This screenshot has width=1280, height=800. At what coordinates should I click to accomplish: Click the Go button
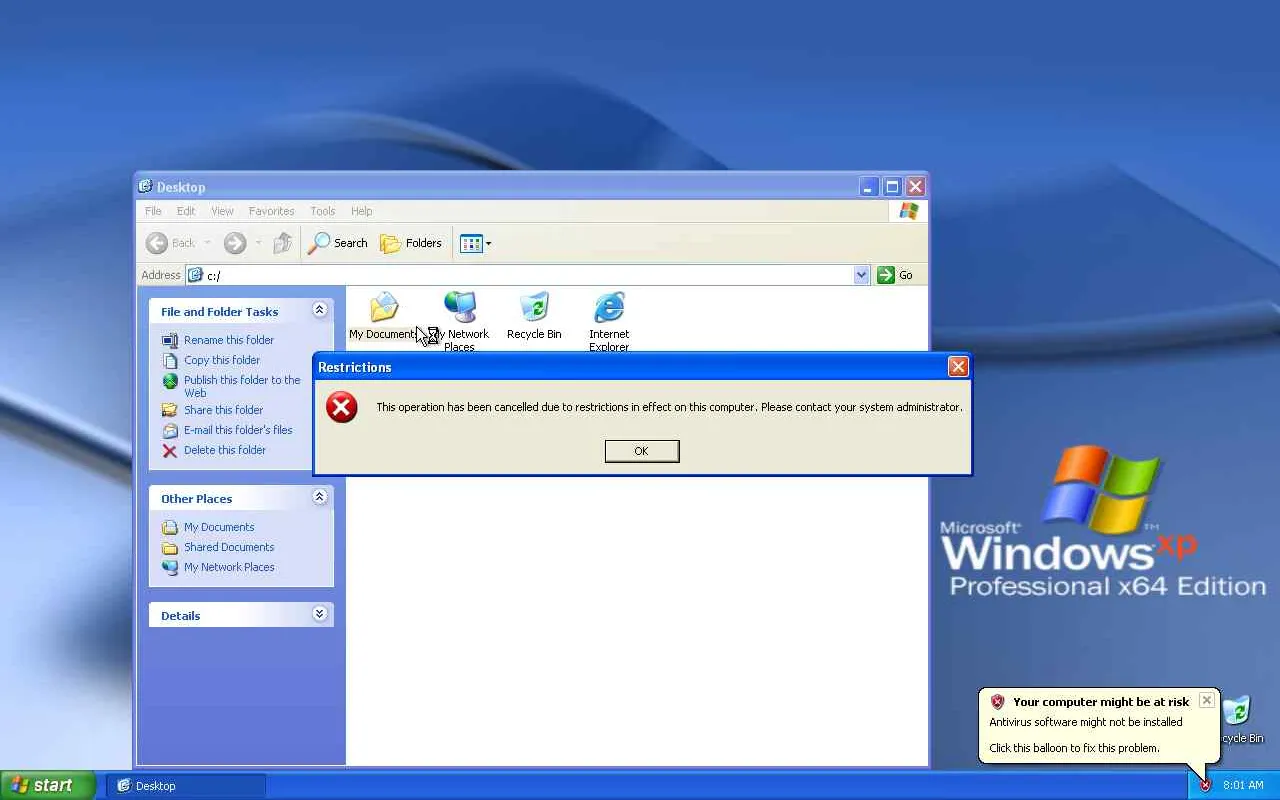click(895, 275)
